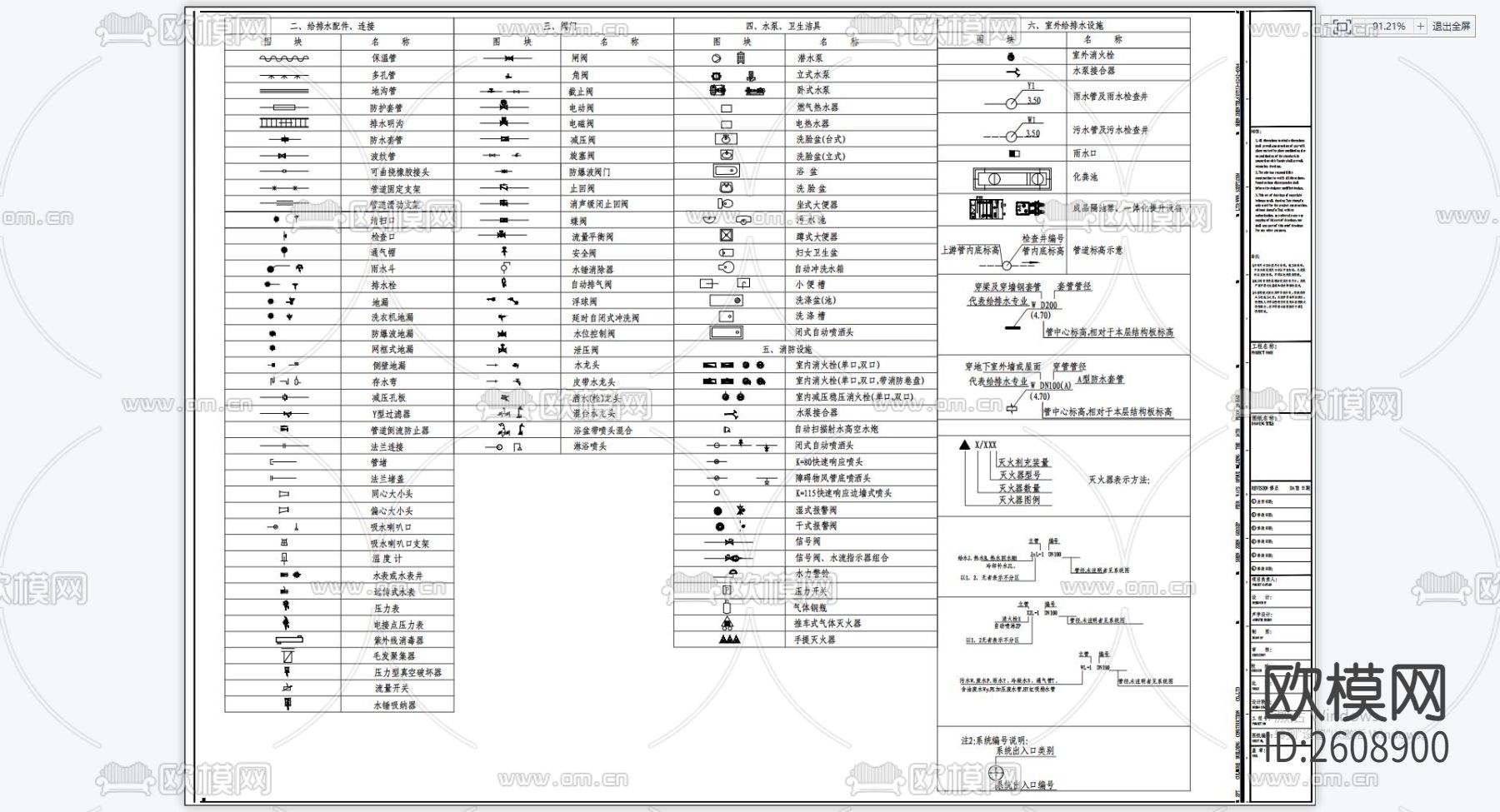Click the 手提灭火器 table cell
The height and width of the screenshot is (812, 1500).
coord(861,640)
